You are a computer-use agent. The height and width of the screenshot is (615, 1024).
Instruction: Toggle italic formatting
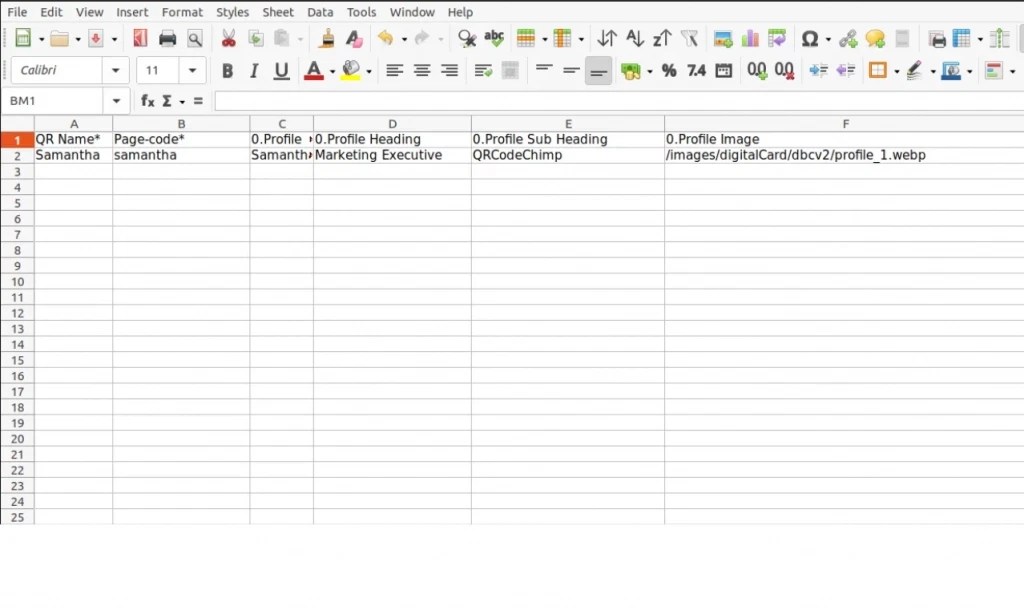pyautogui.click(x=254, y=71)
